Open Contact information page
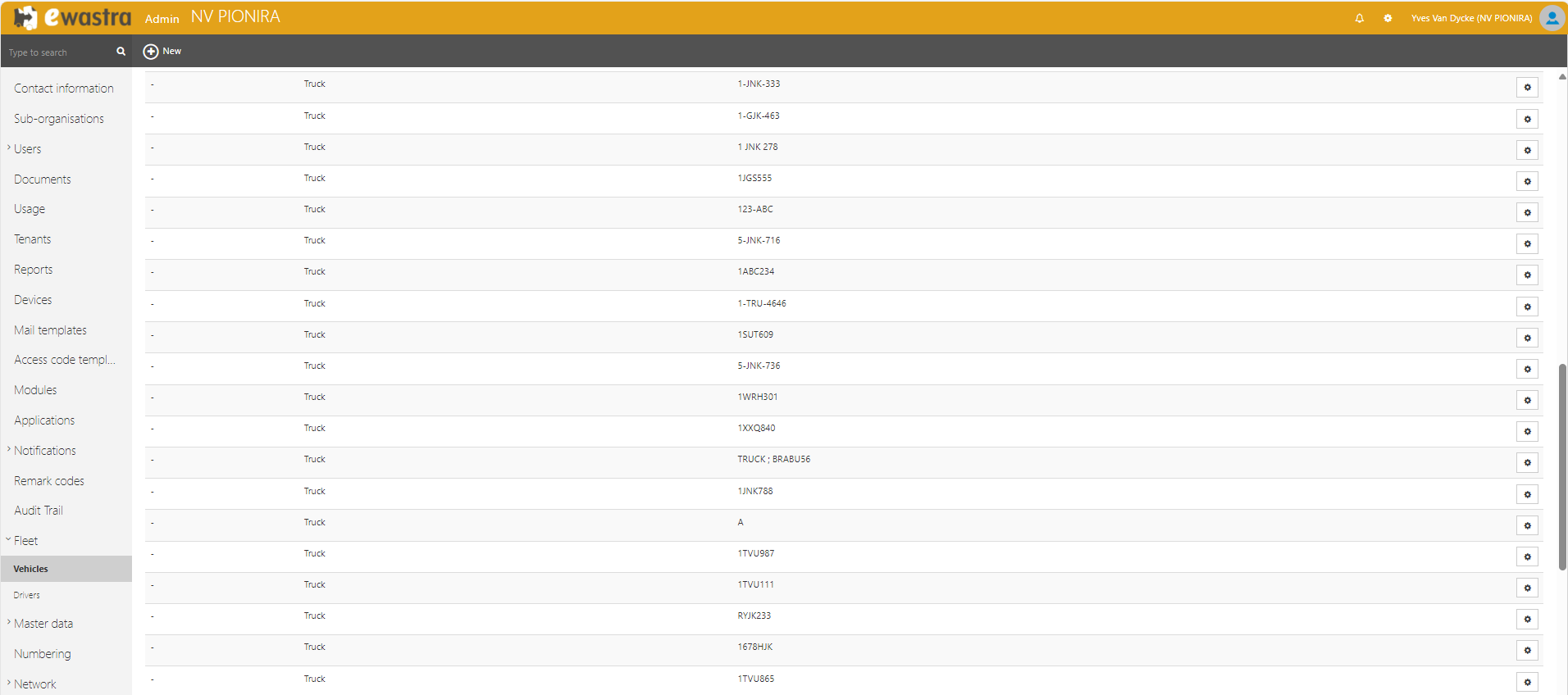The height and width of the screenshot is (695, 1568). 64,89
